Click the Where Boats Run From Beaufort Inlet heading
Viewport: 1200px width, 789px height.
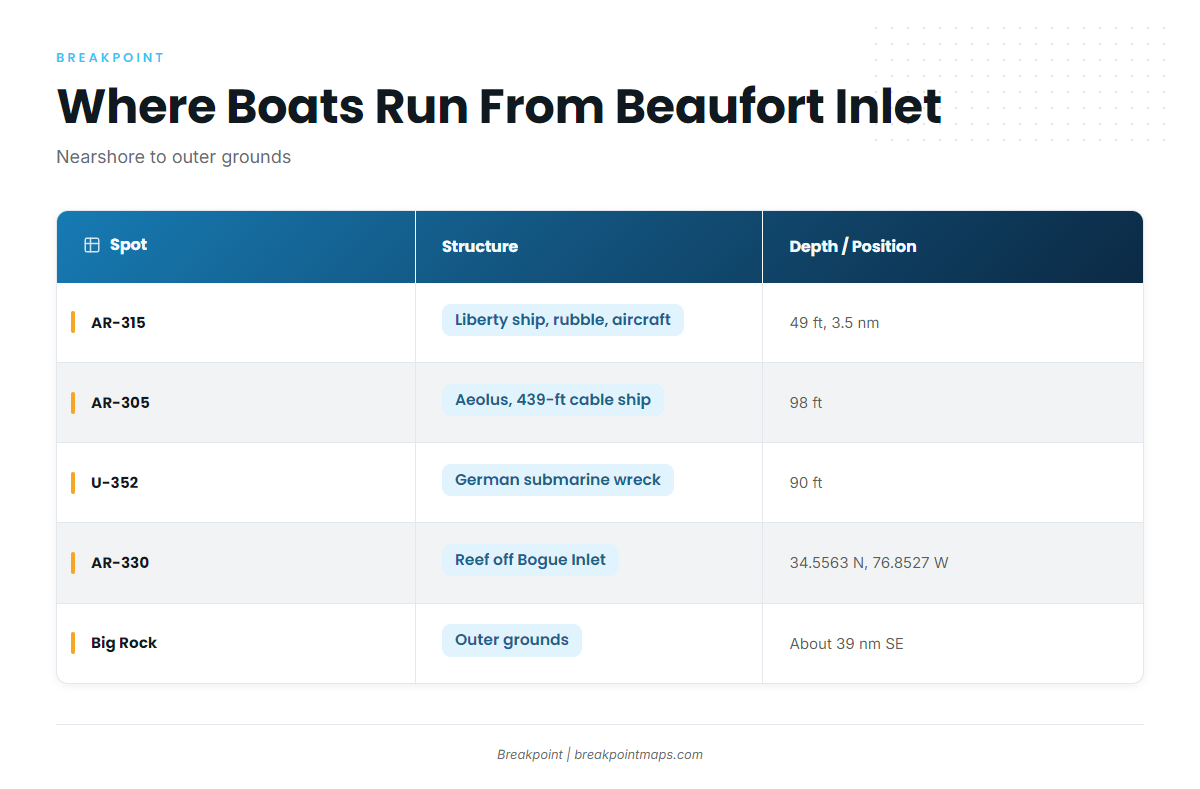(x=499, y=106)
